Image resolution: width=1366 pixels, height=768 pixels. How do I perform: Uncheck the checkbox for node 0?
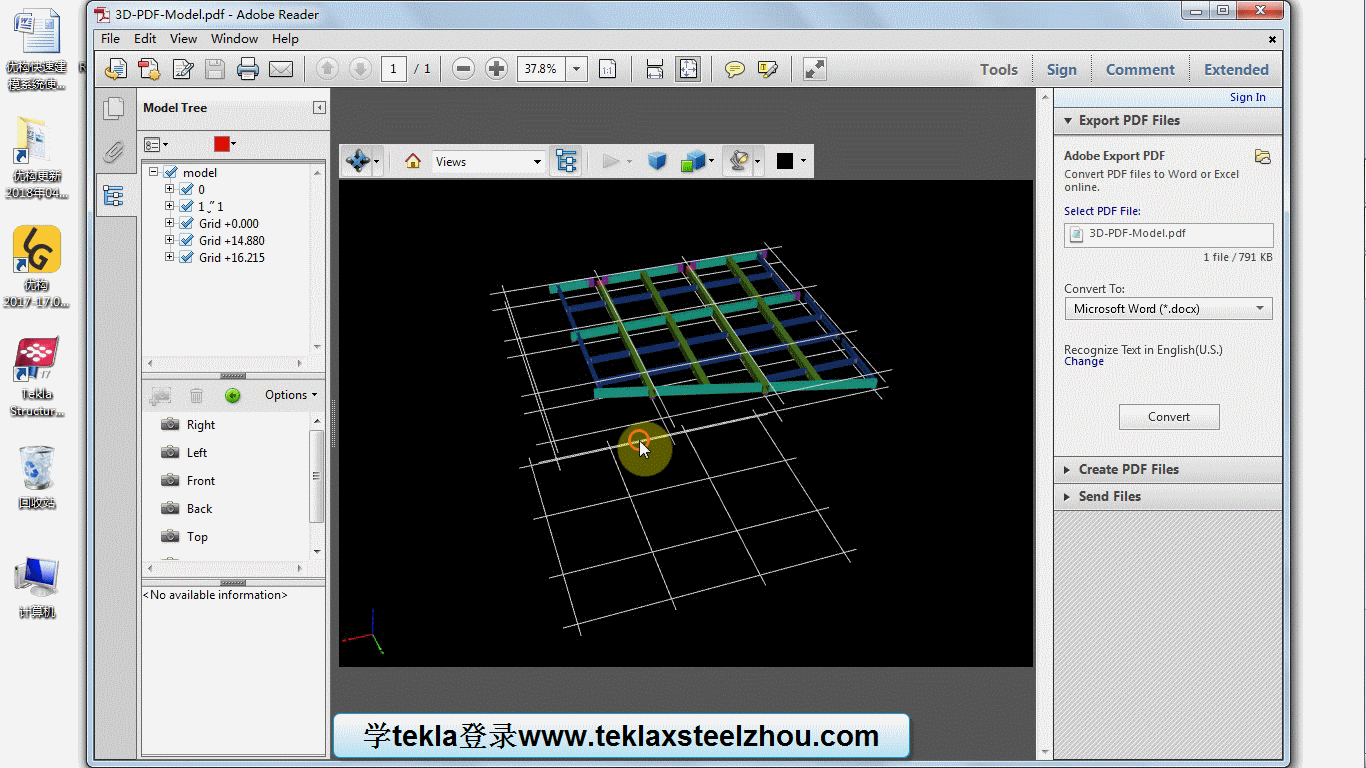coord(186,189)
